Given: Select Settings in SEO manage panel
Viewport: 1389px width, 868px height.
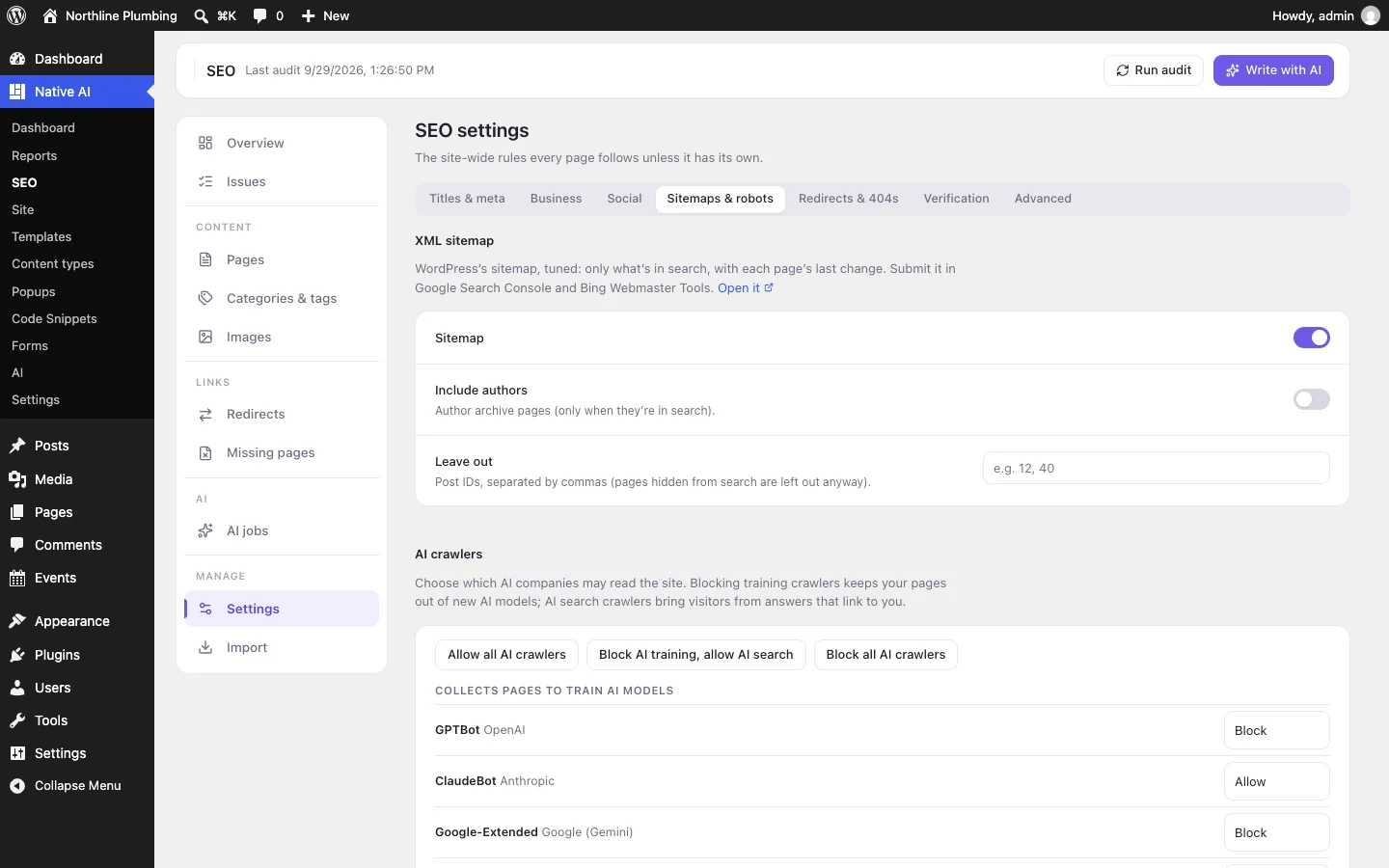Looking at the screenshot, I should 282,609.
